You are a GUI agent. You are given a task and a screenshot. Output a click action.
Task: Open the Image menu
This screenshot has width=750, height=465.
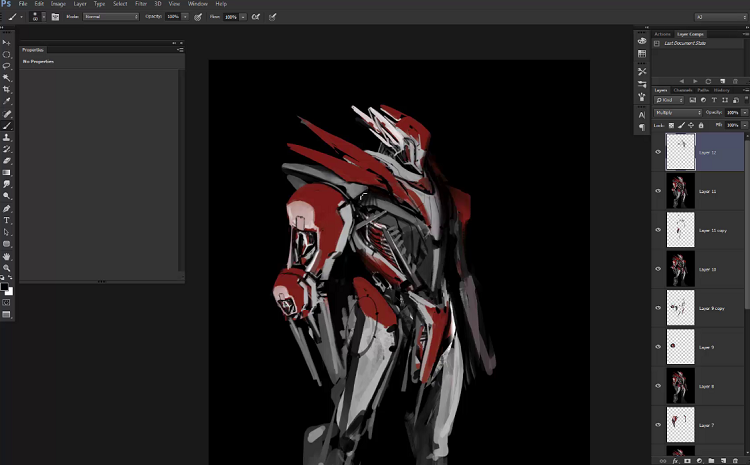tap(58, 4)
